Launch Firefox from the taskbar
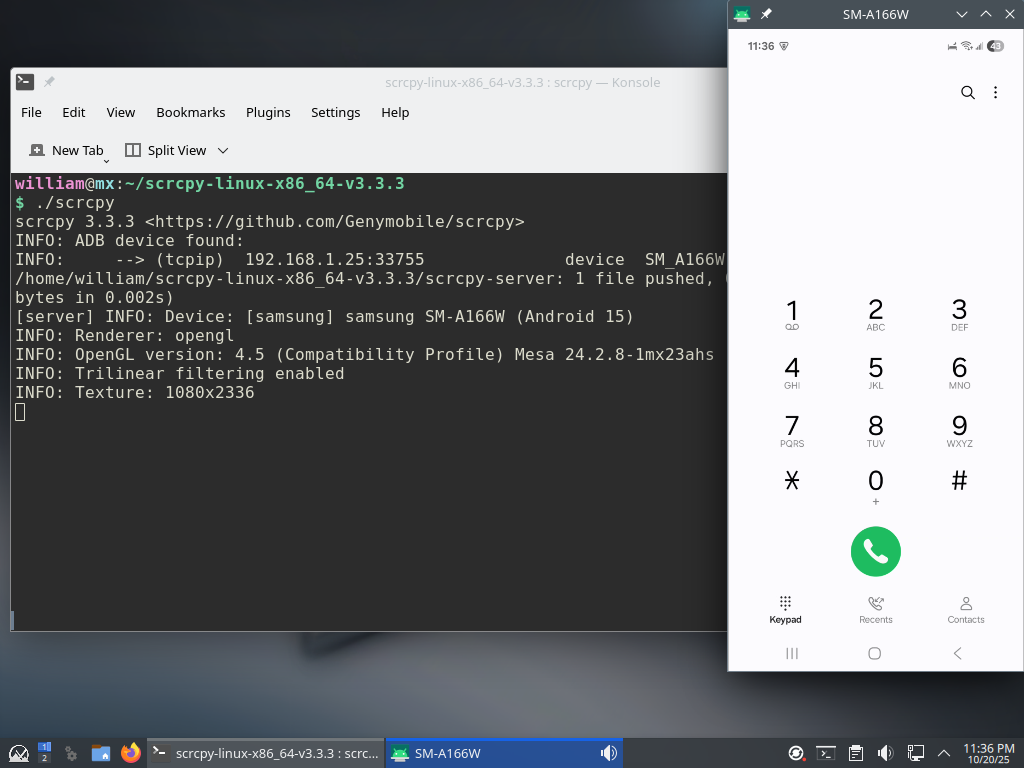1024x768 pixels. coord(131,753)
